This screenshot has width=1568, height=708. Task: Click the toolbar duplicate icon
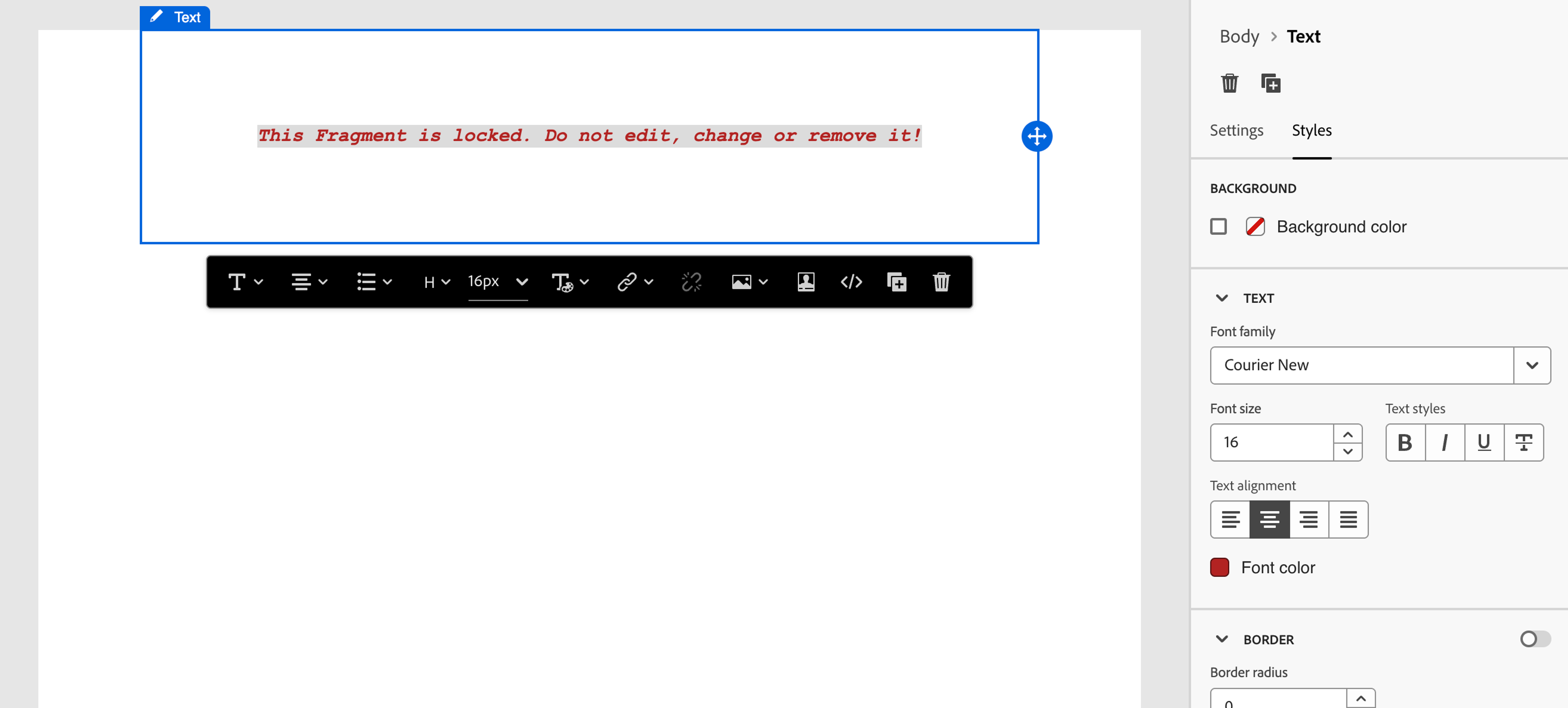pyautogui.click(x=896, y=282)
